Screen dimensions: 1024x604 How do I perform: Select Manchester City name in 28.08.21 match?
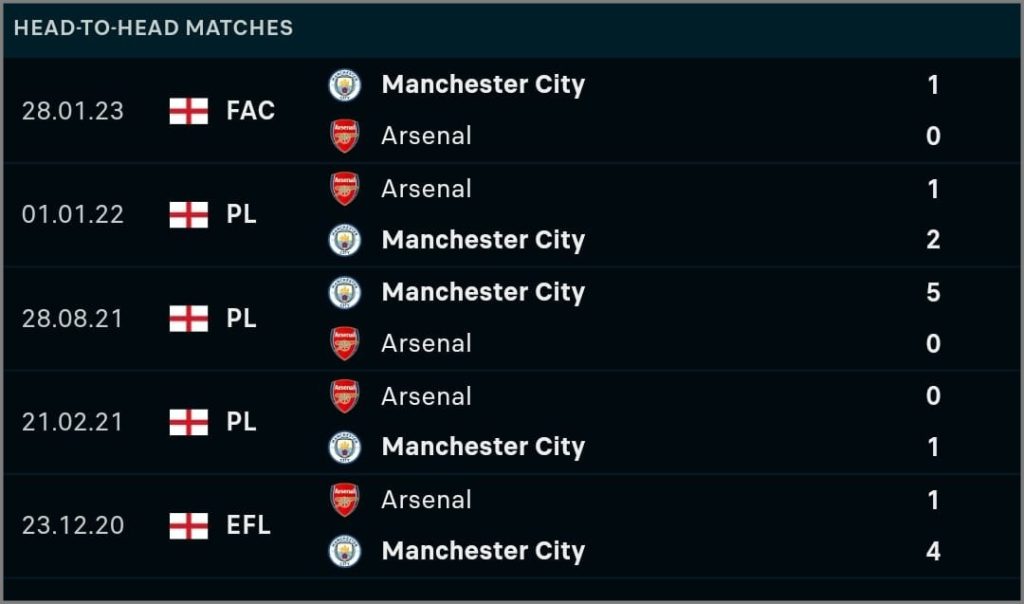pyautogui.click(x=483, y=292)
